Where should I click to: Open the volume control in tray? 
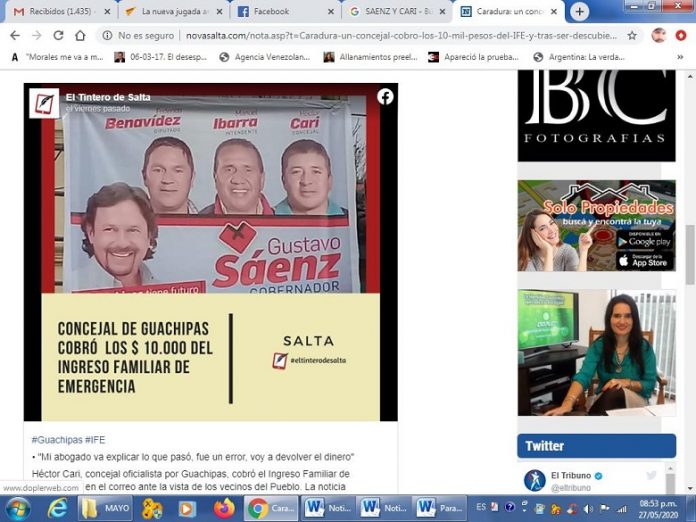coord(589,509)
